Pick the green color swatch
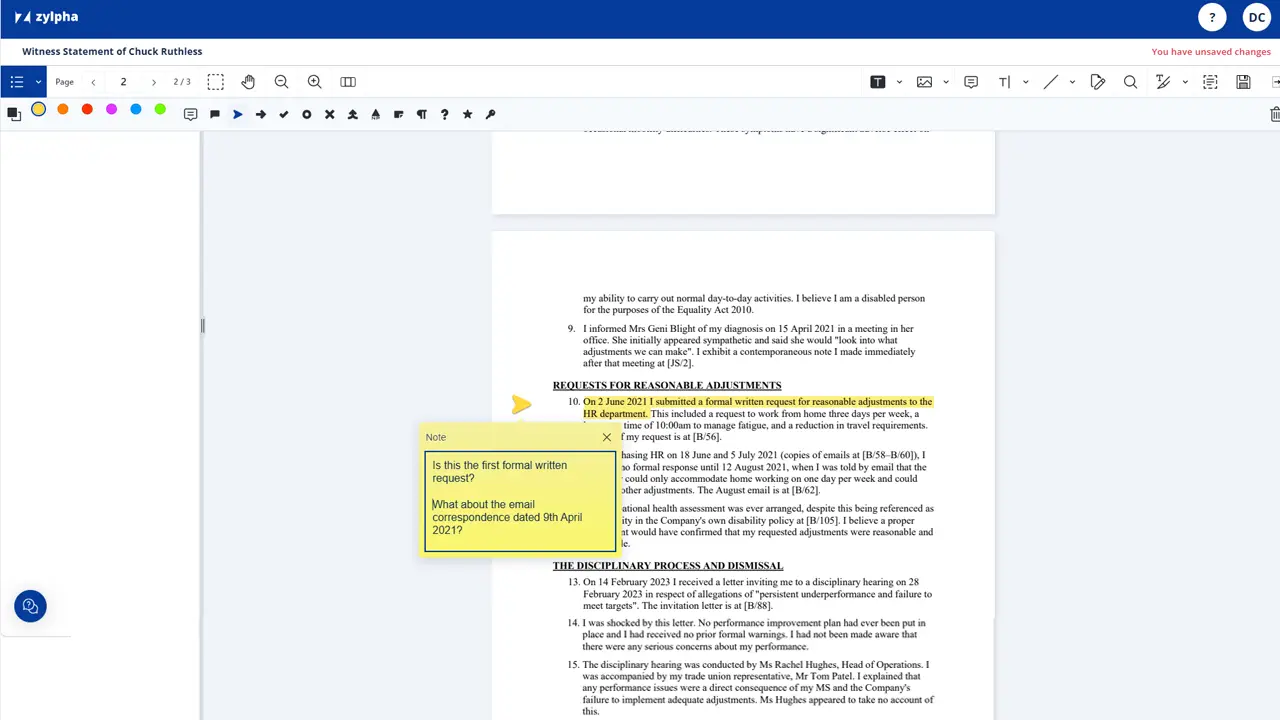Viewport: 1280px width, 720px height. point(160,109)
